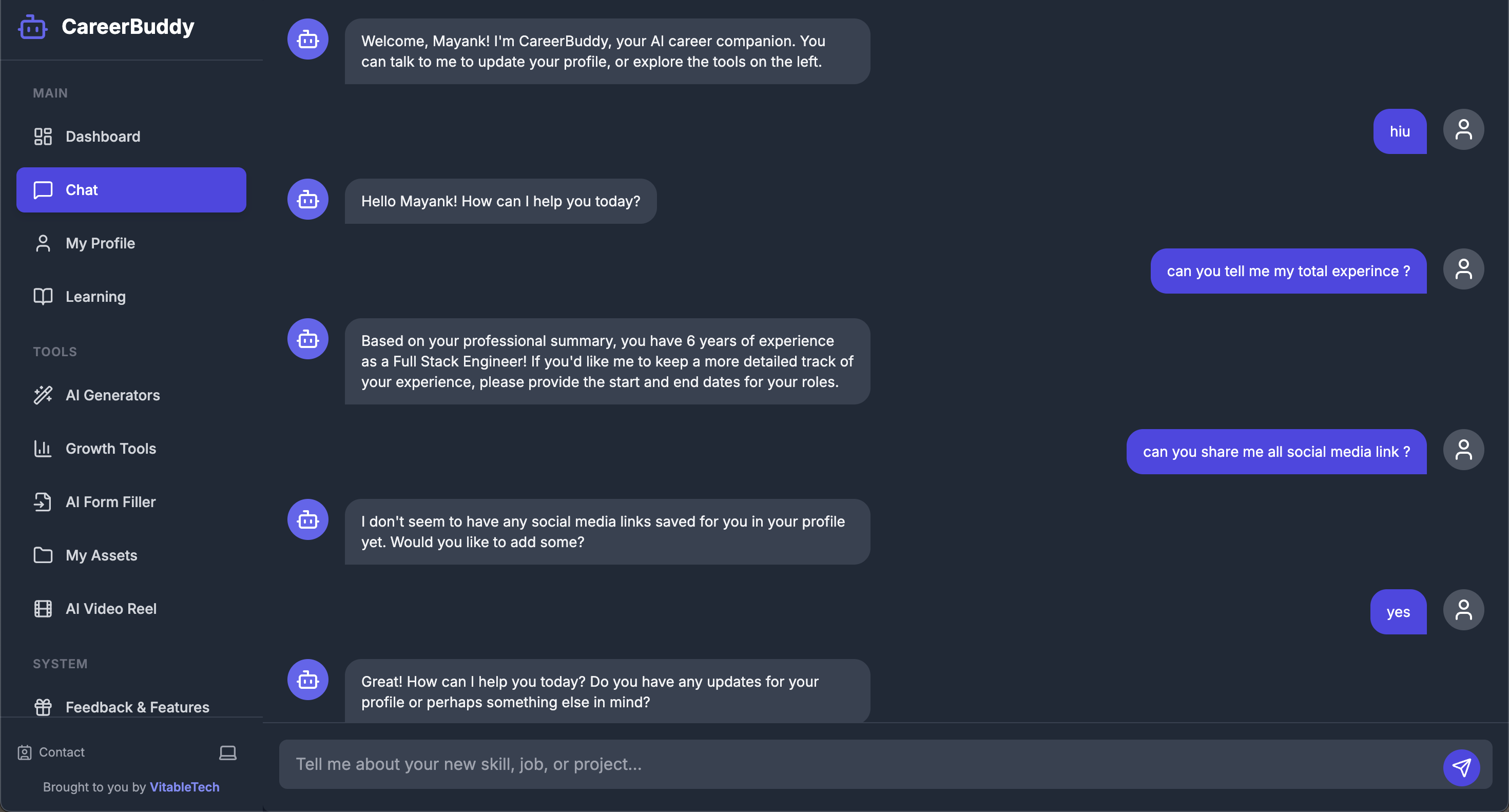The height and width of the screenshot is (812, 1509).
Task: Open the My Profile page
Action: pos(100,243)
